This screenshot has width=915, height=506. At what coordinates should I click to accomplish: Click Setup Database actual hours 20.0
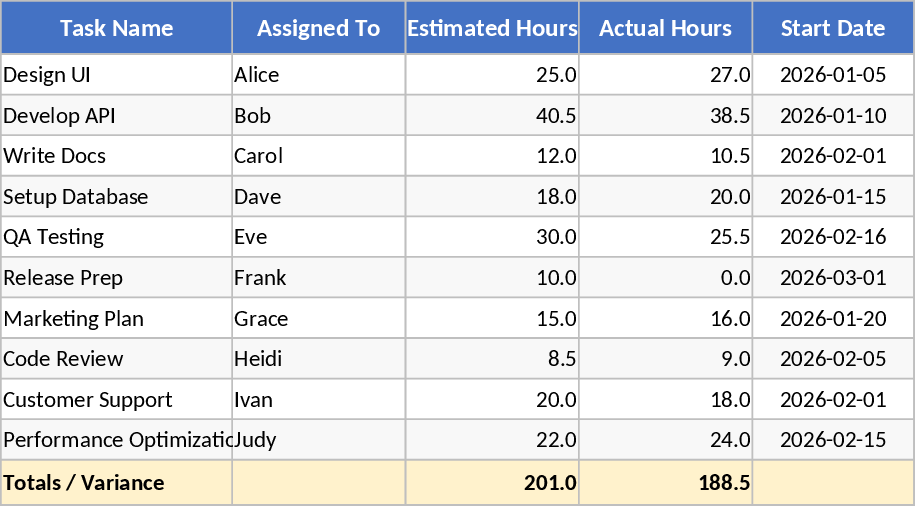(x=665, y=197)
